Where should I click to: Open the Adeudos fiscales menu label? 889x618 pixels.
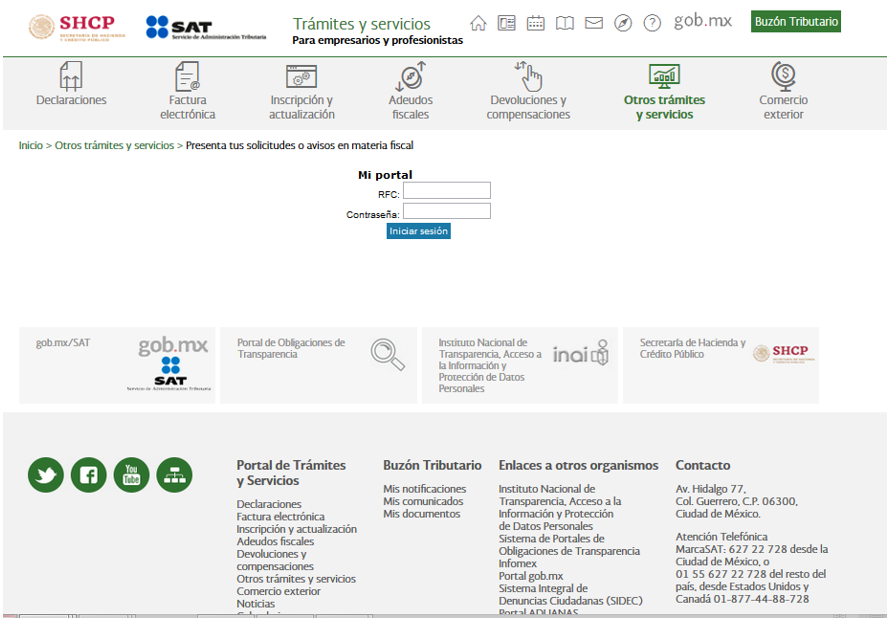click(x=410, y=107)
